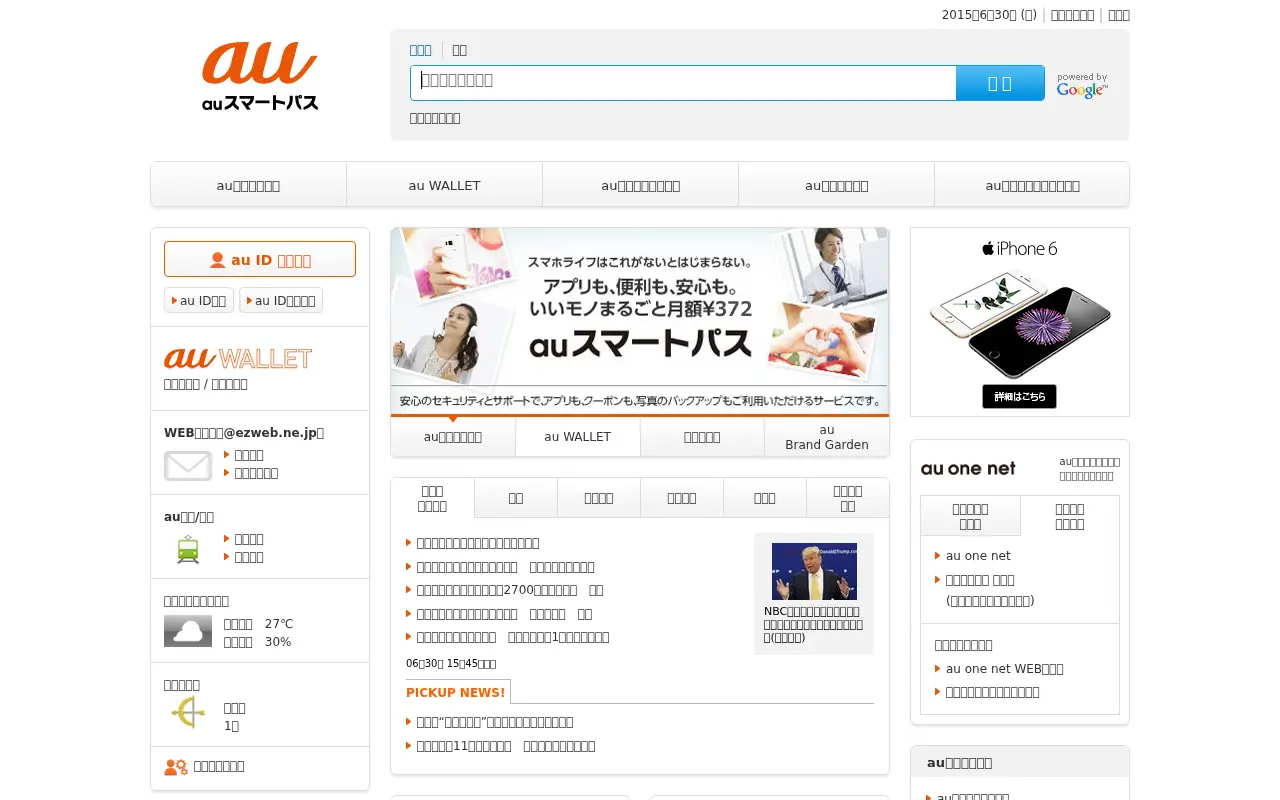Open the au one net link

[x=978, y=556]
